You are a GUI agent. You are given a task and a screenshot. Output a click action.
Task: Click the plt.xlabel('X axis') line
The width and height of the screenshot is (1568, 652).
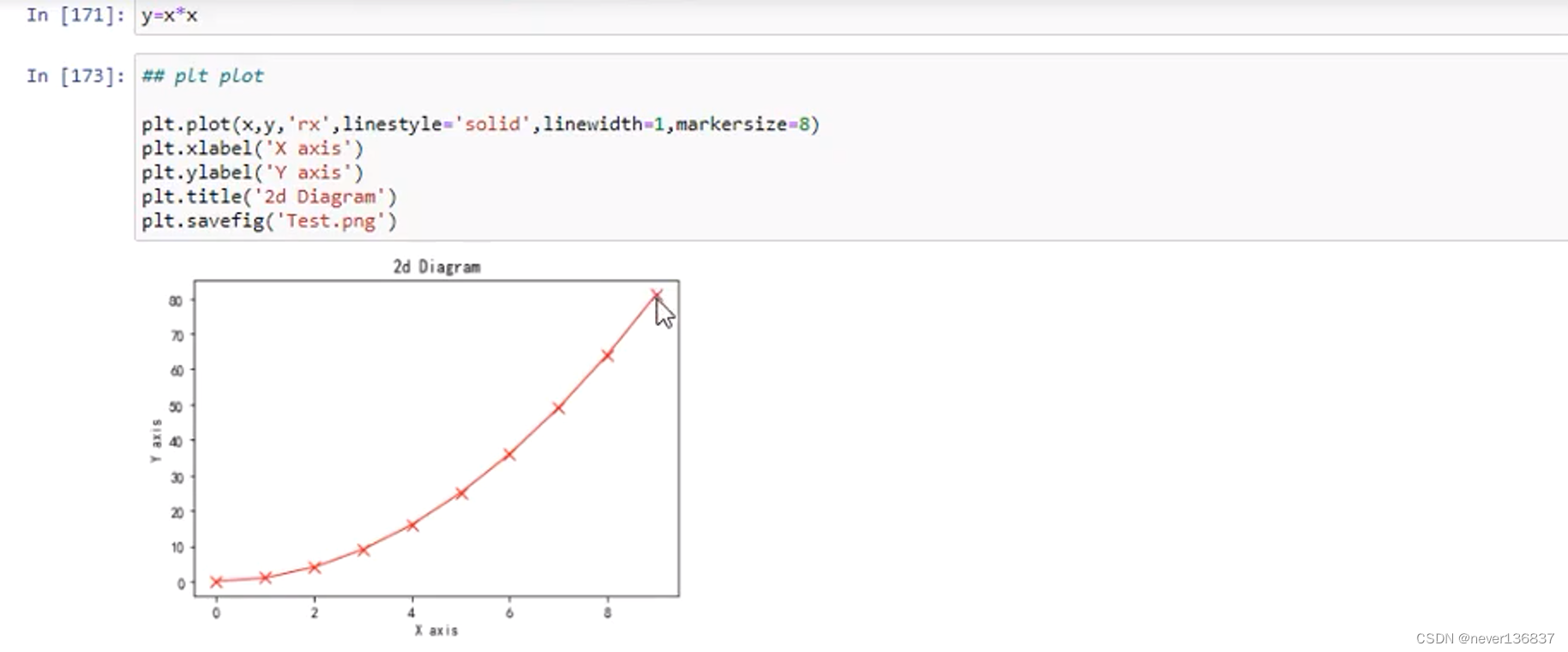(252, 148)
